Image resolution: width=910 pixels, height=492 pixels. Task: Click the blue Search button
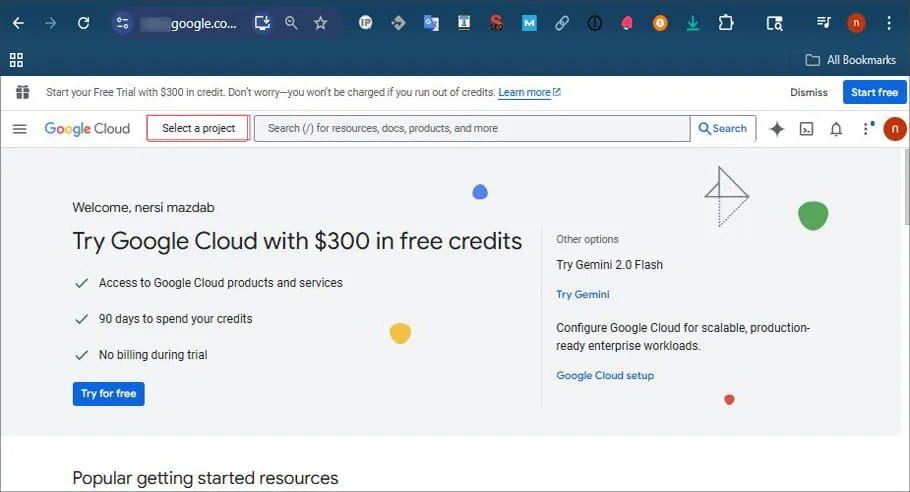723,128
